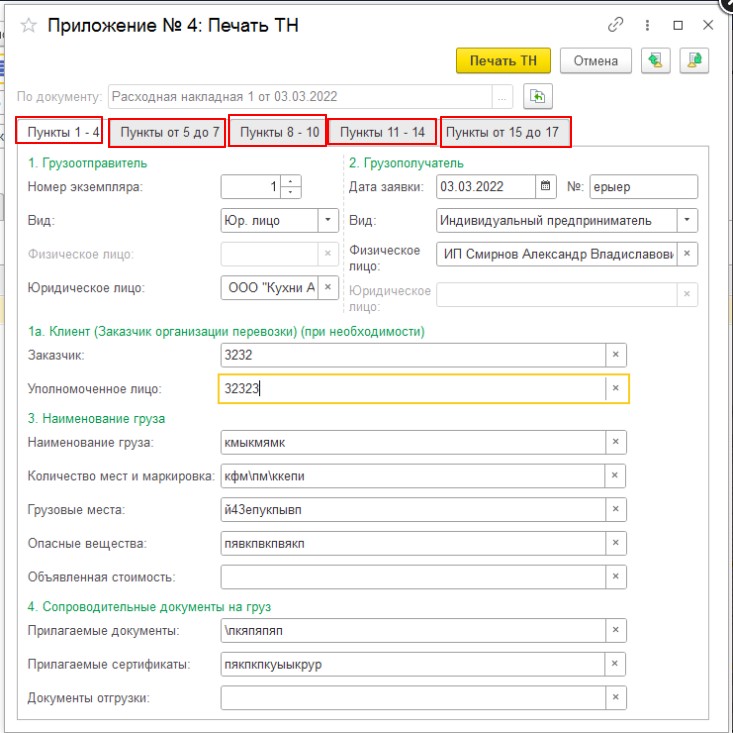
Task: Clear the Уполномоченное лицо field
Action: [x=616, y=388]
